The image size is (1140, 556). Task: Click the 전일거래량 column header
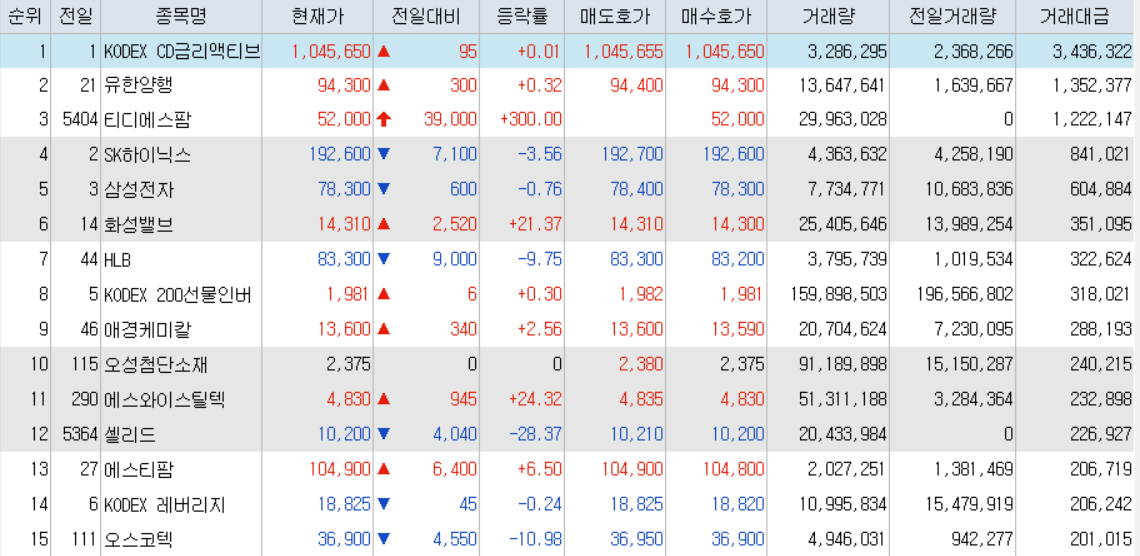pos(953,17)
